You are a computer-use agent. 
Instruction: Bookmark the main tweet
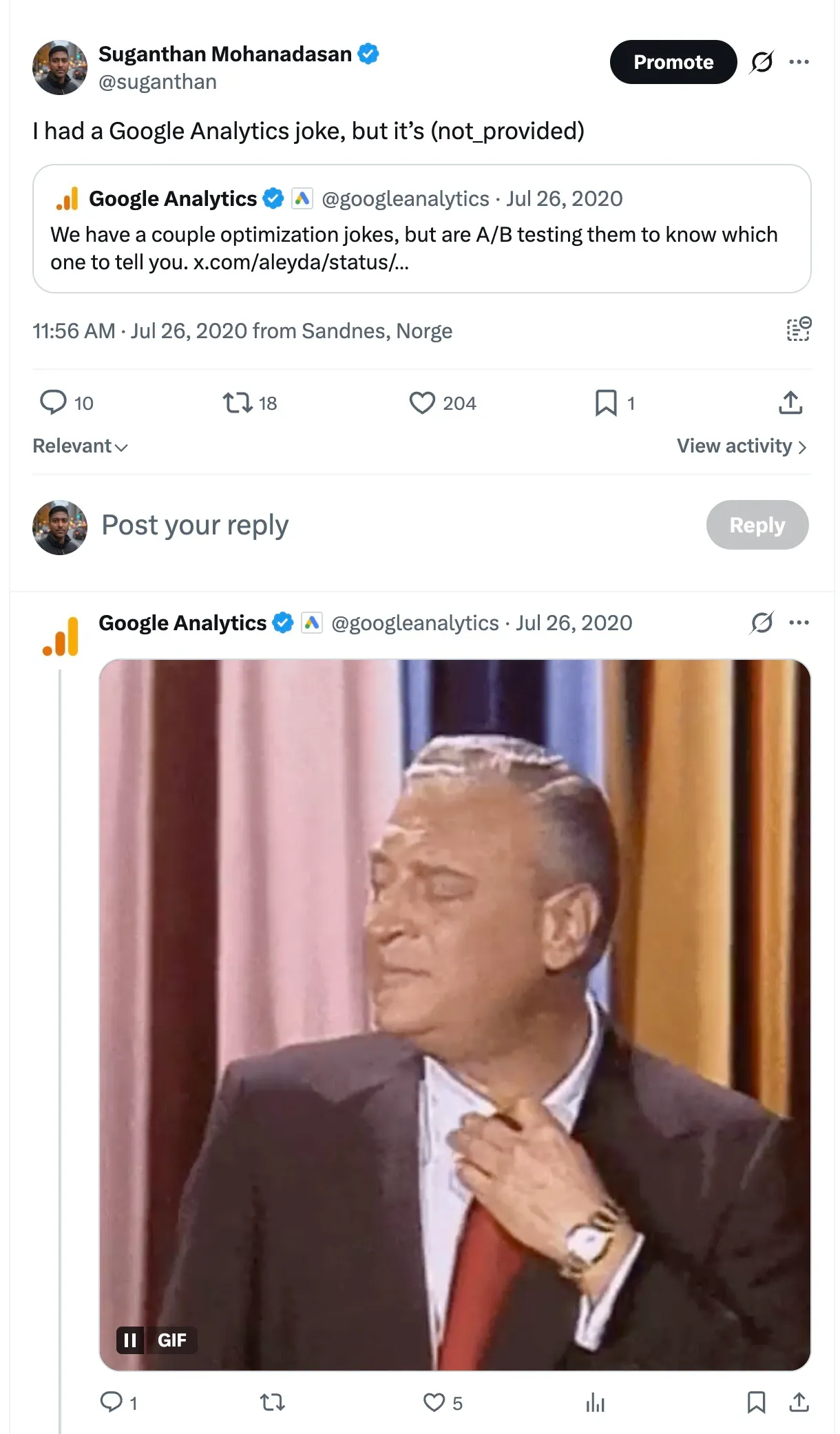point(606,402)
